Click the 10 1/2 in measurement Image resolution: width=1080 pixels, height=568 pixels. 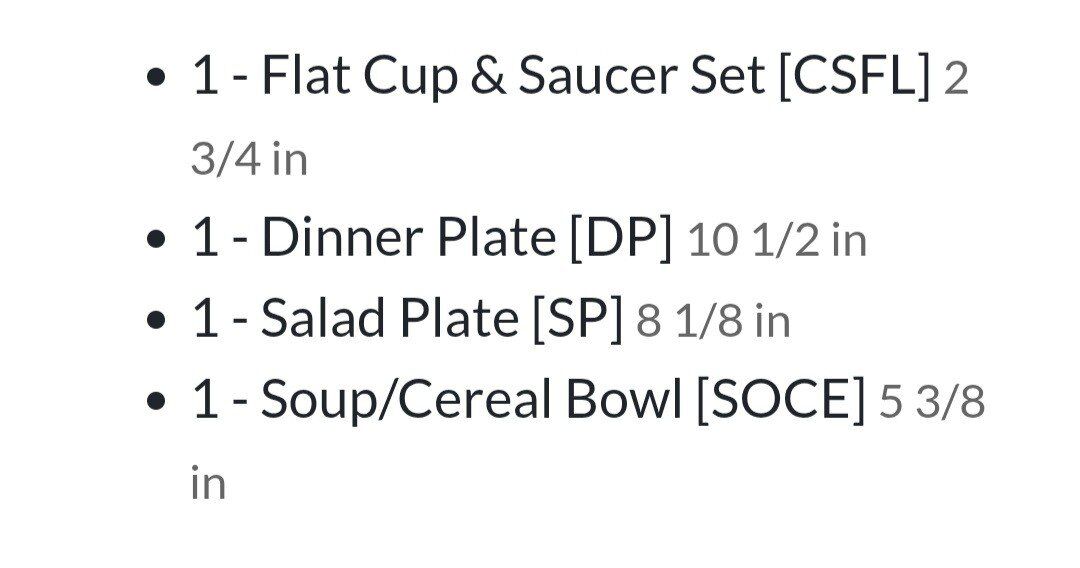[776, 241]
